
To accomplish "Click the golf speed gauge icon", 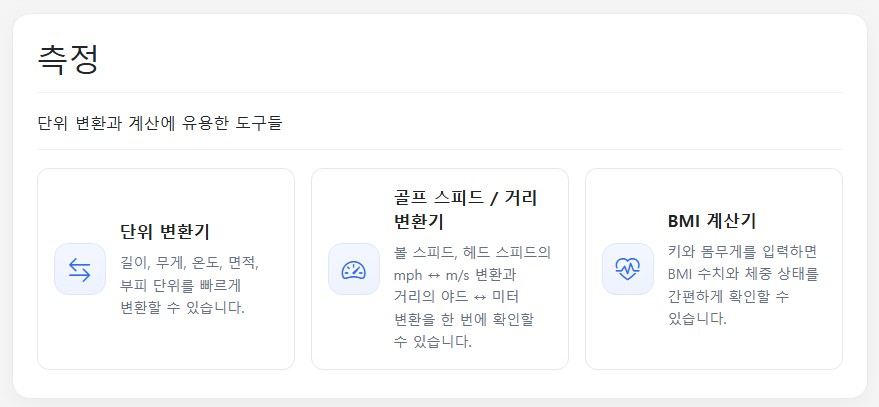I will [354, 269].
